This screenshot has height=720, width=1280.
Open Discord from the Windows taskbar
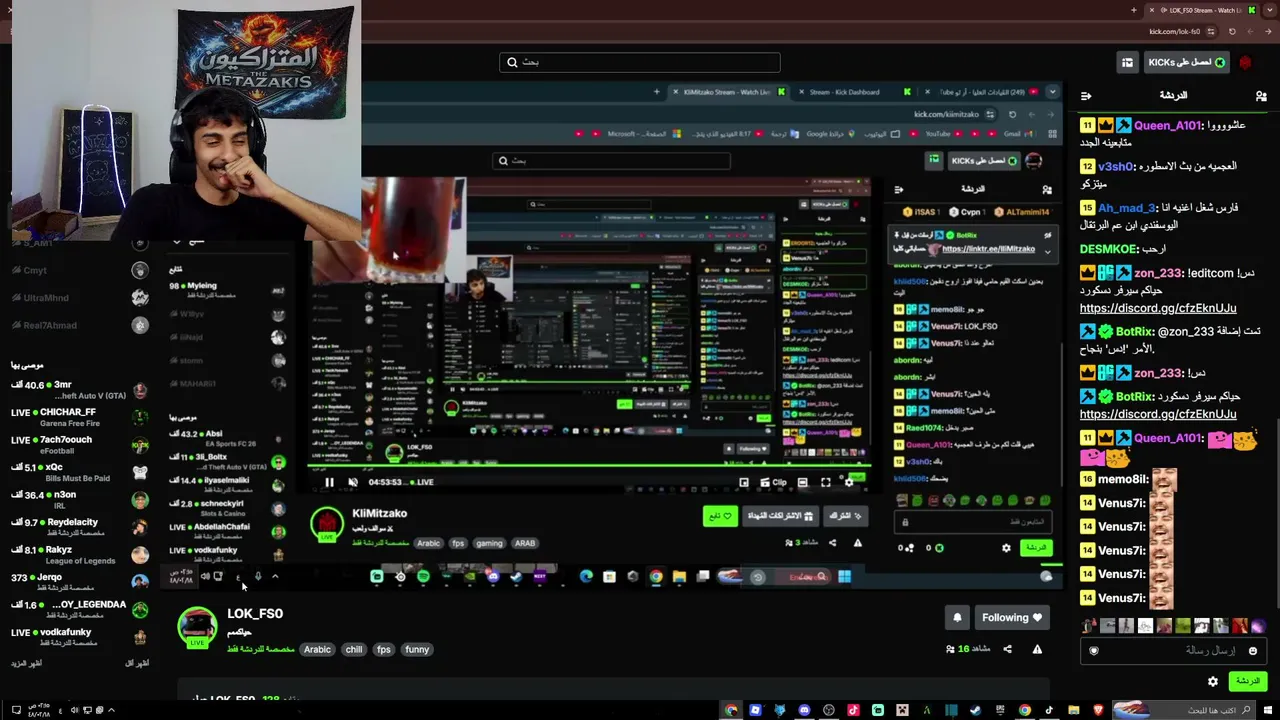tap(804, 711)
